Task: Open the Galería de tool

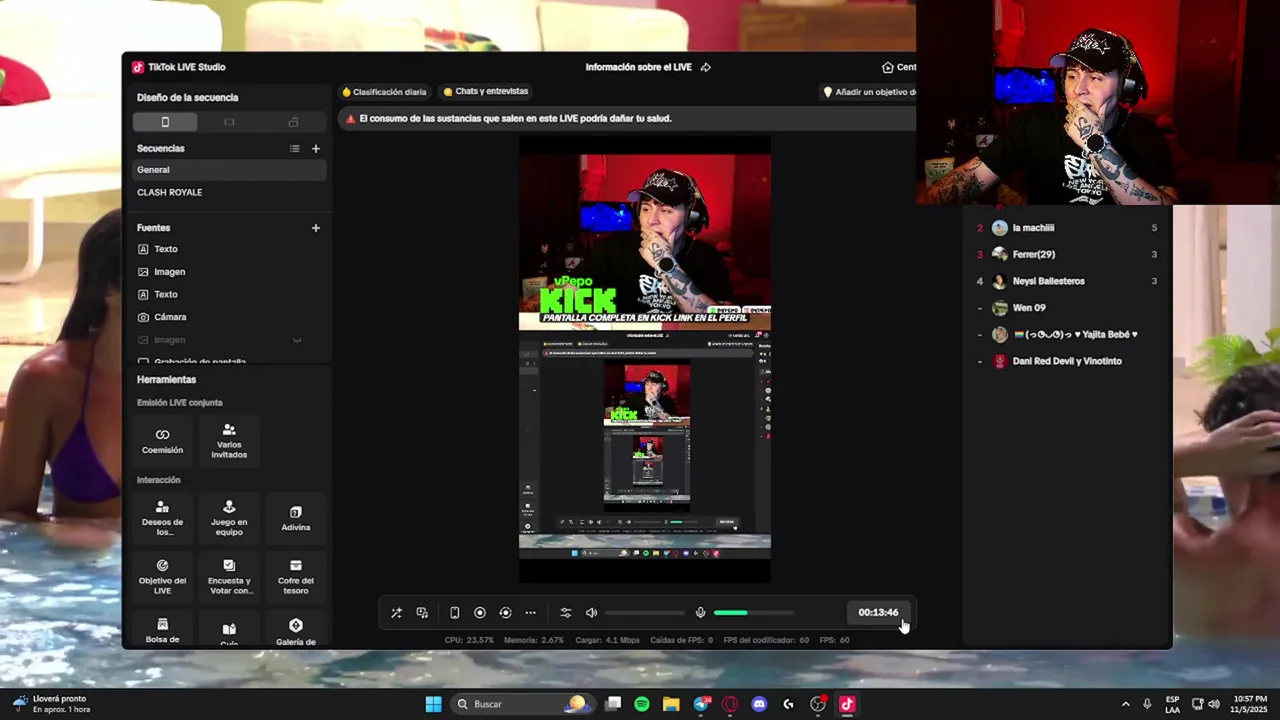Action: [x=296, y=631]
